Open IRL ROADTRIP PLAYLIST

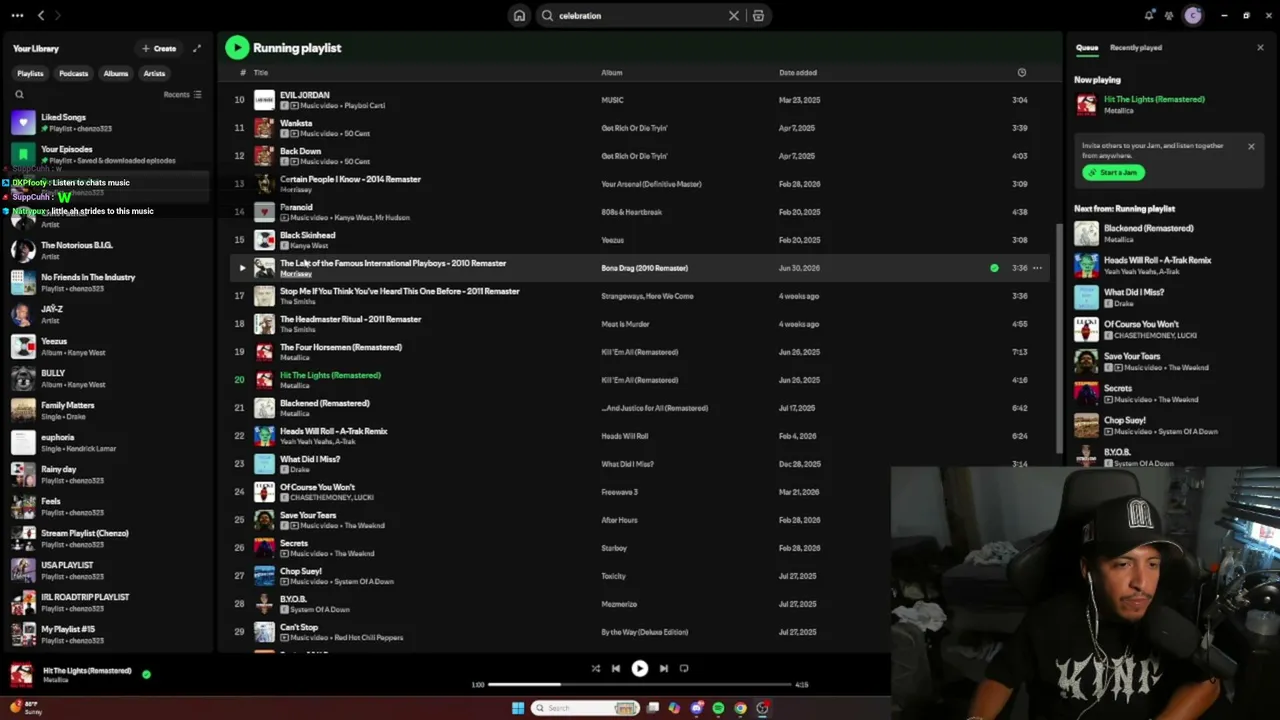coord(107,602)
